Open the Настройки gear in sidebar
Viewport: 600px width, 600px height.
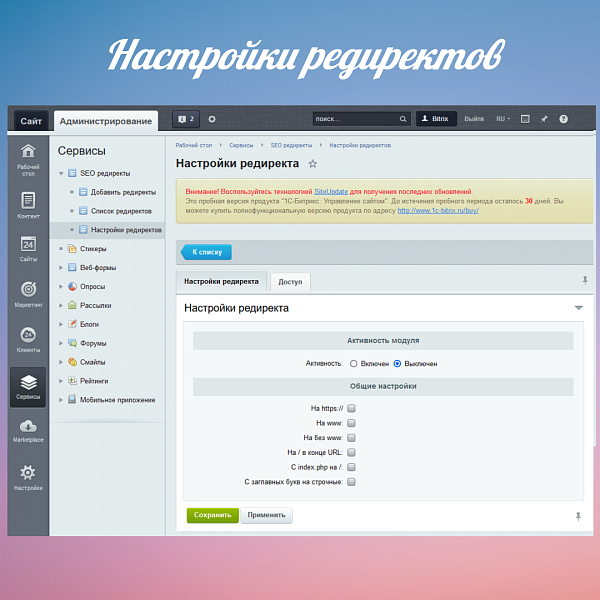(28, 476)
